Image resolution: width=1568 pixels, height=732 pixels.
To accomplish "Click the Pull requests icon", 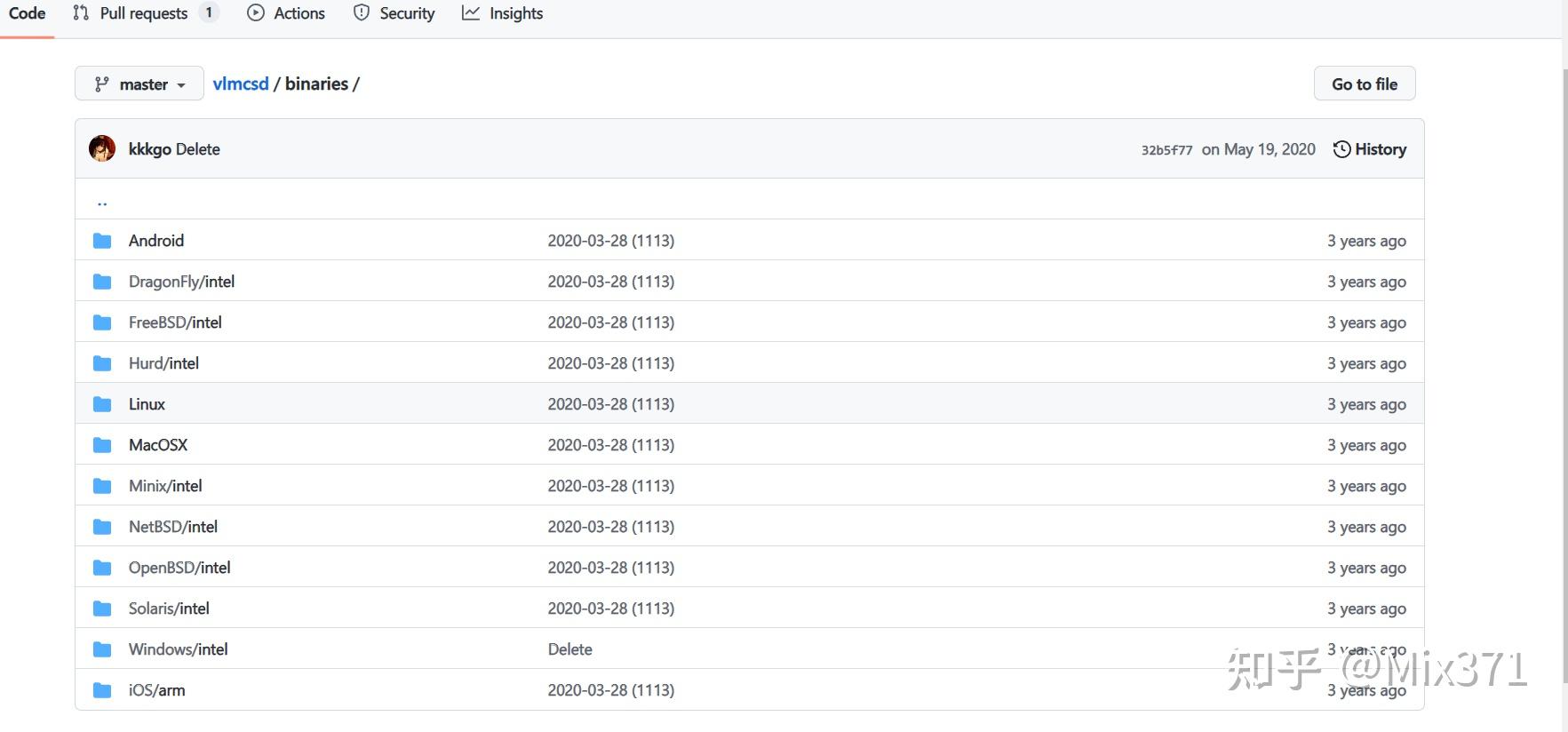I will 81,13.
